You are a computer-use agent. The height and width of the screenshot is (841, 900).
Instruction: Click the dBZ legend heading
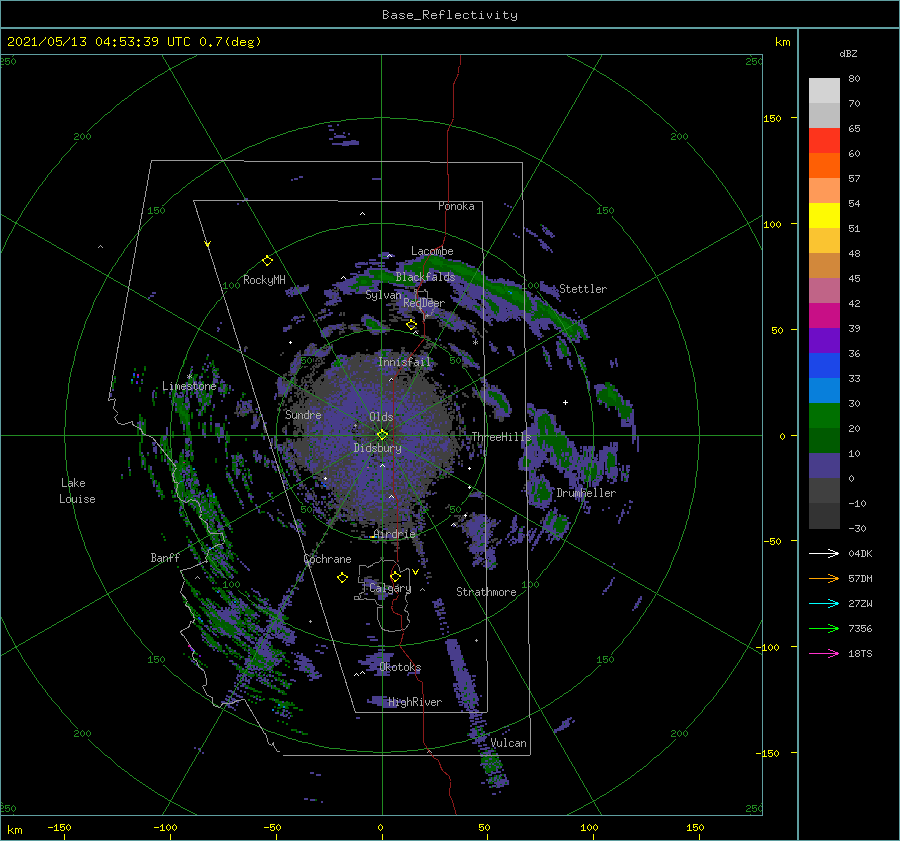(848, 53)
